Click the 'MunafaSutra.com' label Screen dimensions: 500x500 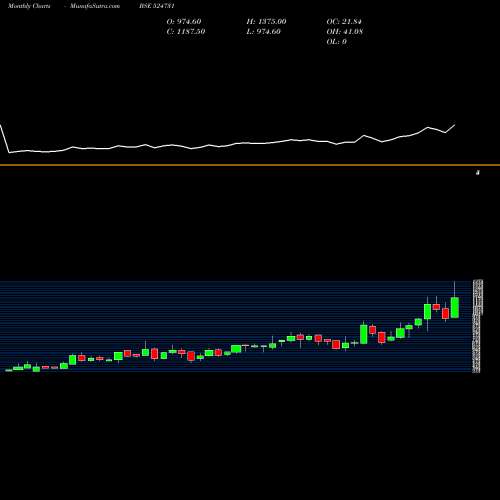(x=95, y=6)
